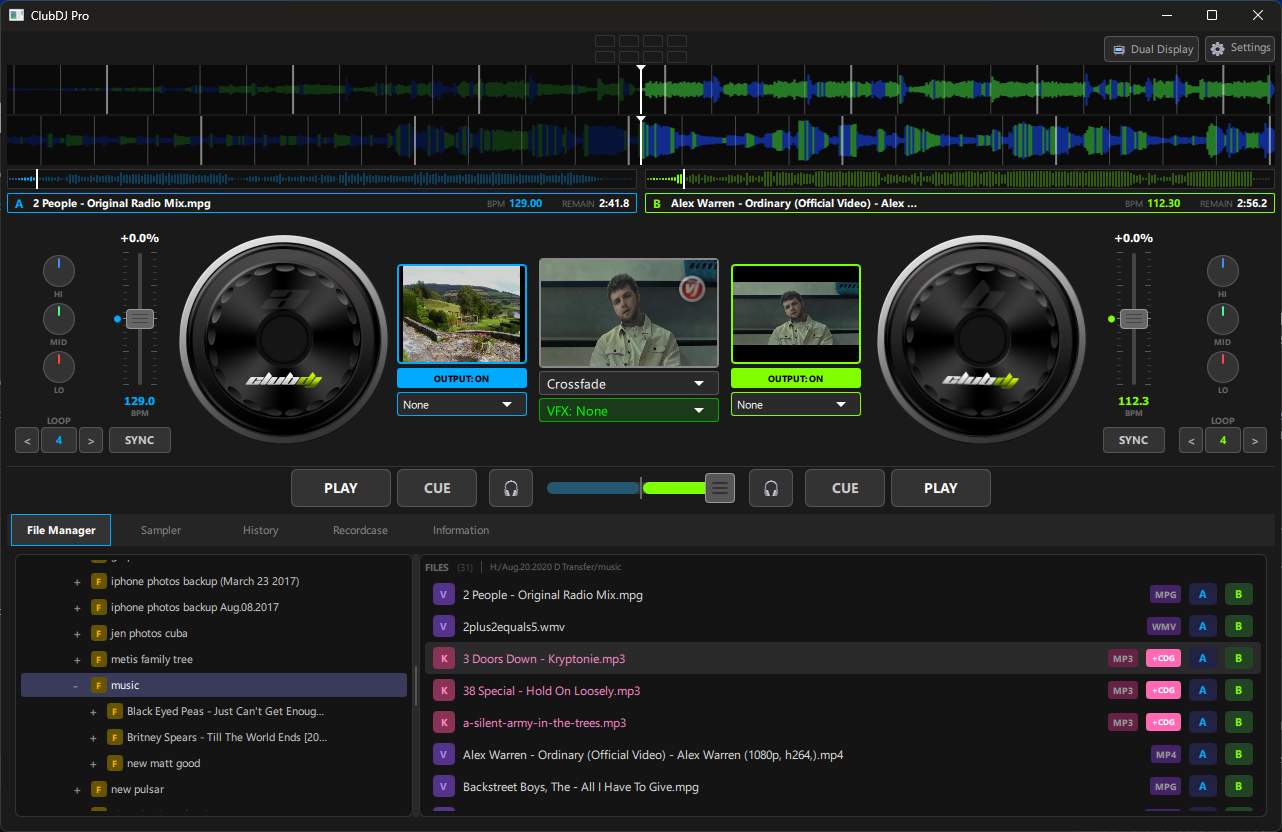Open the History tab
Image resolution: width=1282 pixels, height=832 pixels.
pos(260,530)
